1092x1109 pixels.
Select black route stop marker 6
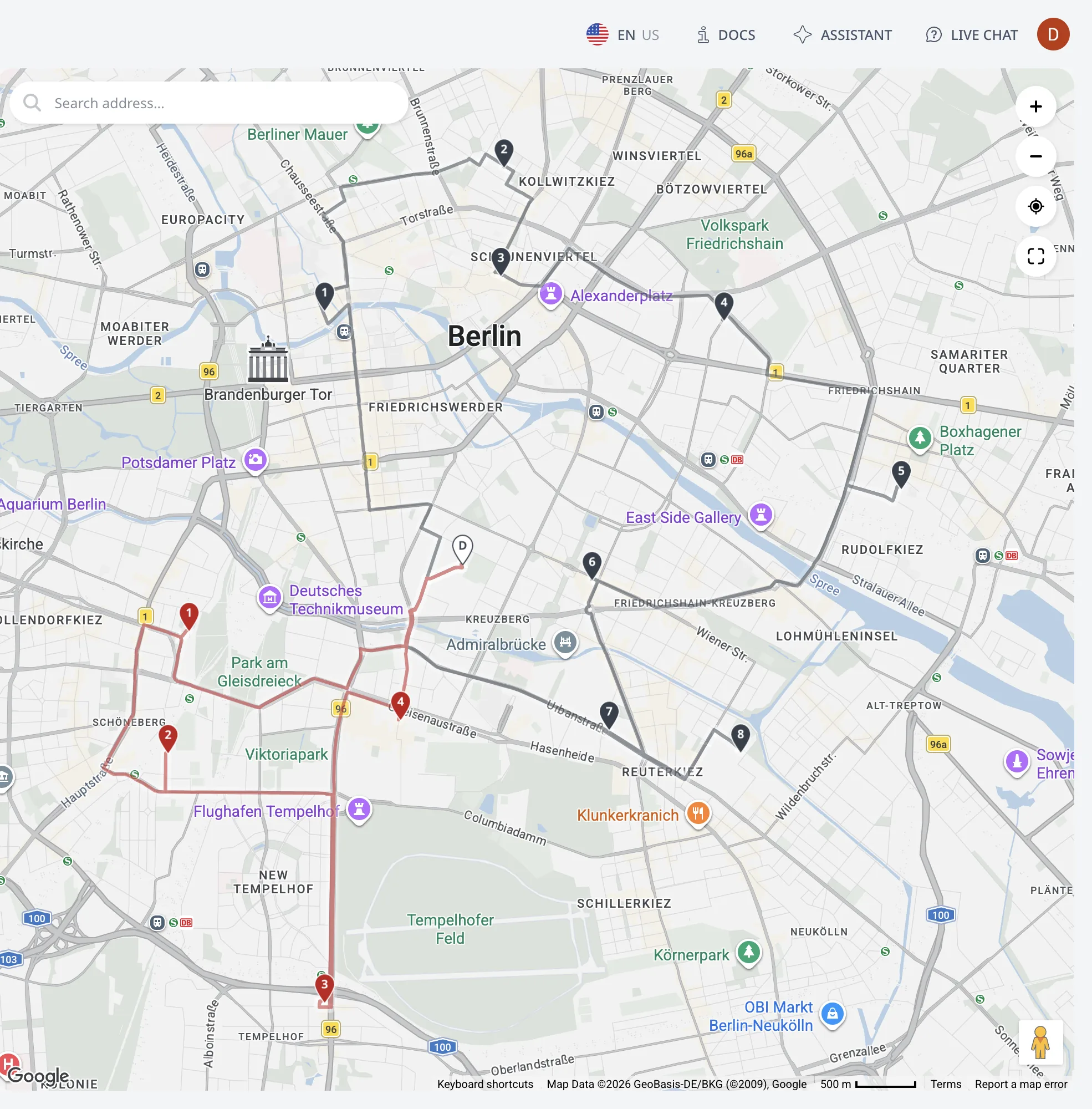coord(592,565)
